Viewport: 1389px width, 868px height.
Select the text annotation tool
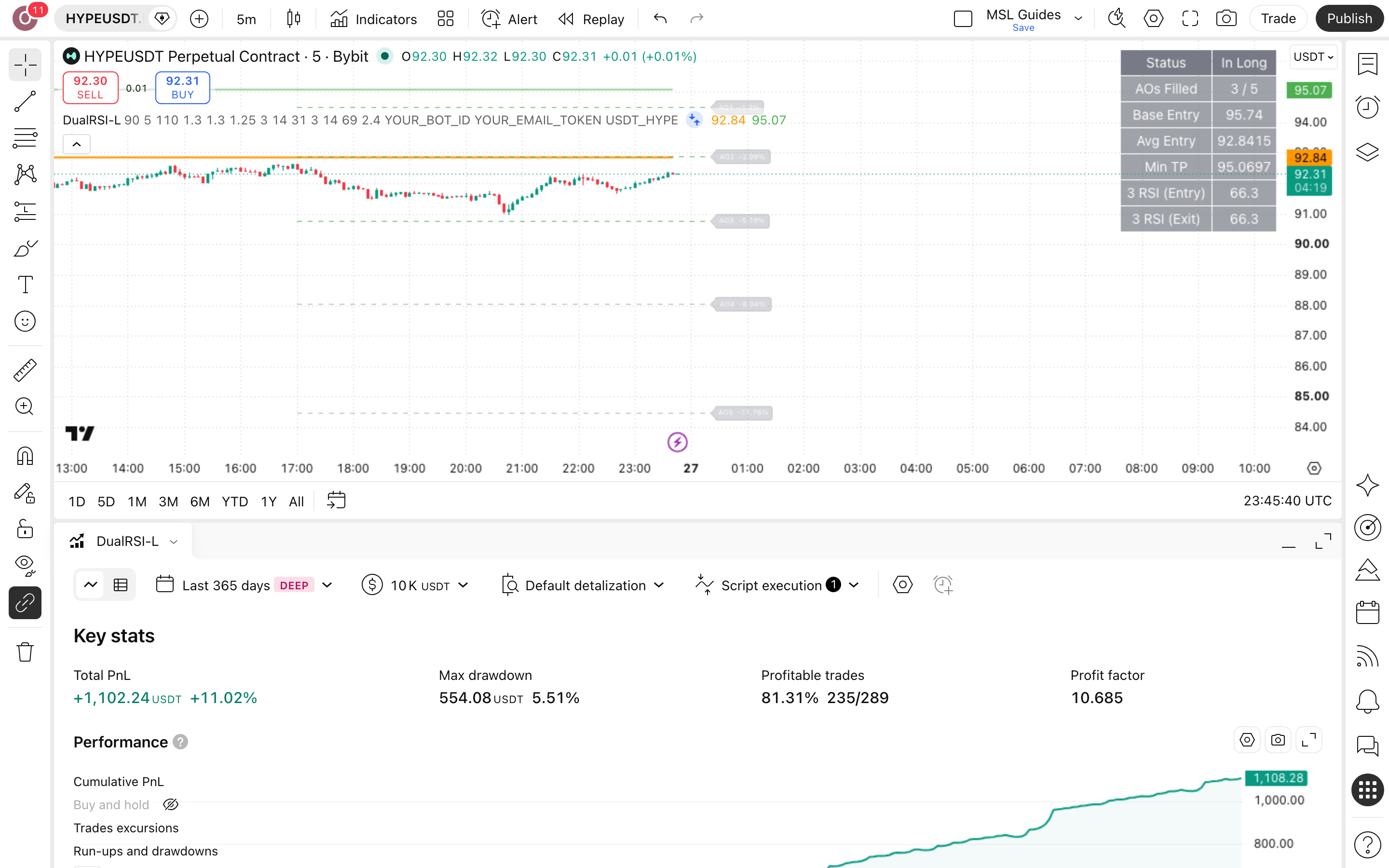(25, 285)
